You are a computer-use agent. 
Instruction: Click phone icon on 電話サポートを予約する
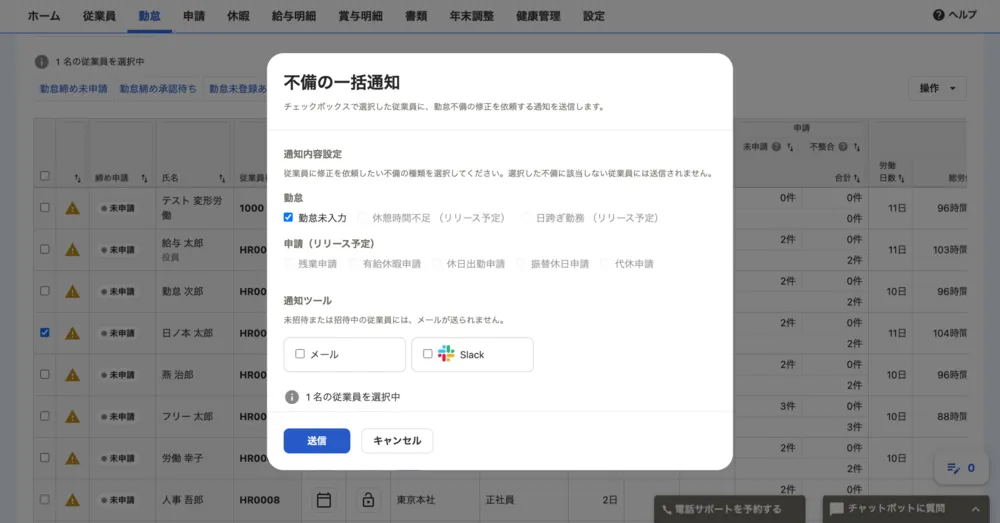click(x=666, y=509)
